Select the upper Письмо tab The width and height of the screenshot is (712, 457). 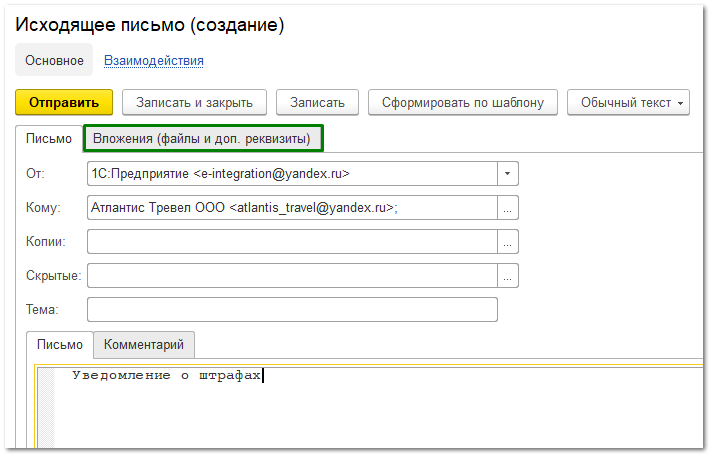pos(48,138)
